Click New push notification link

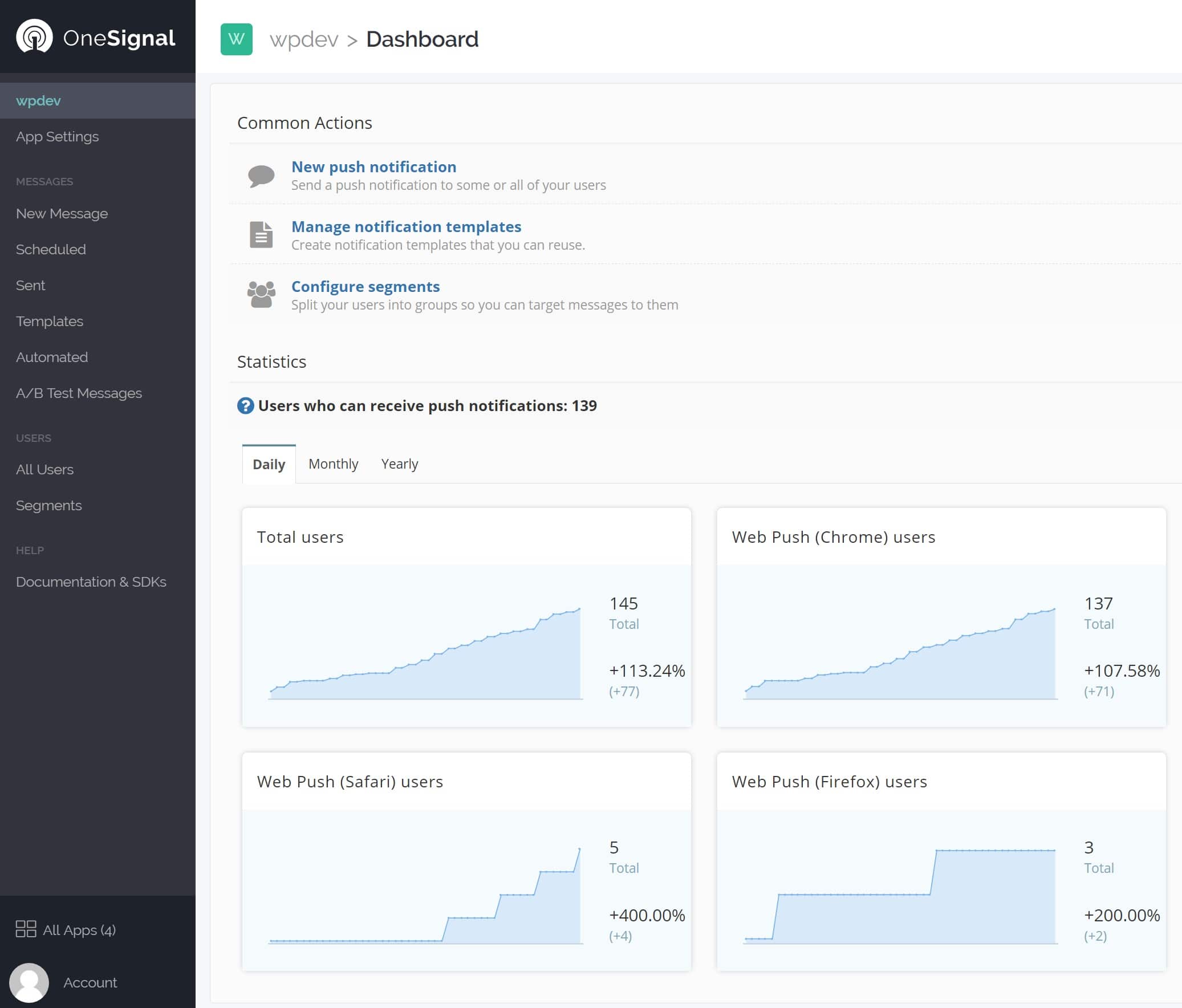[373, 167]
